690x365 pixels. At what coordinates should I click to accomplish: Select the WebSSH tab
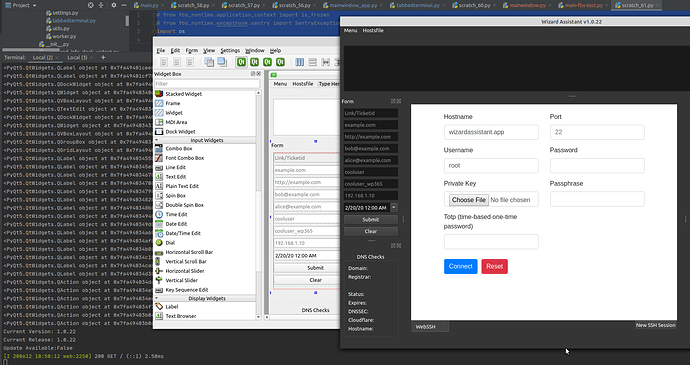[430, 327]
